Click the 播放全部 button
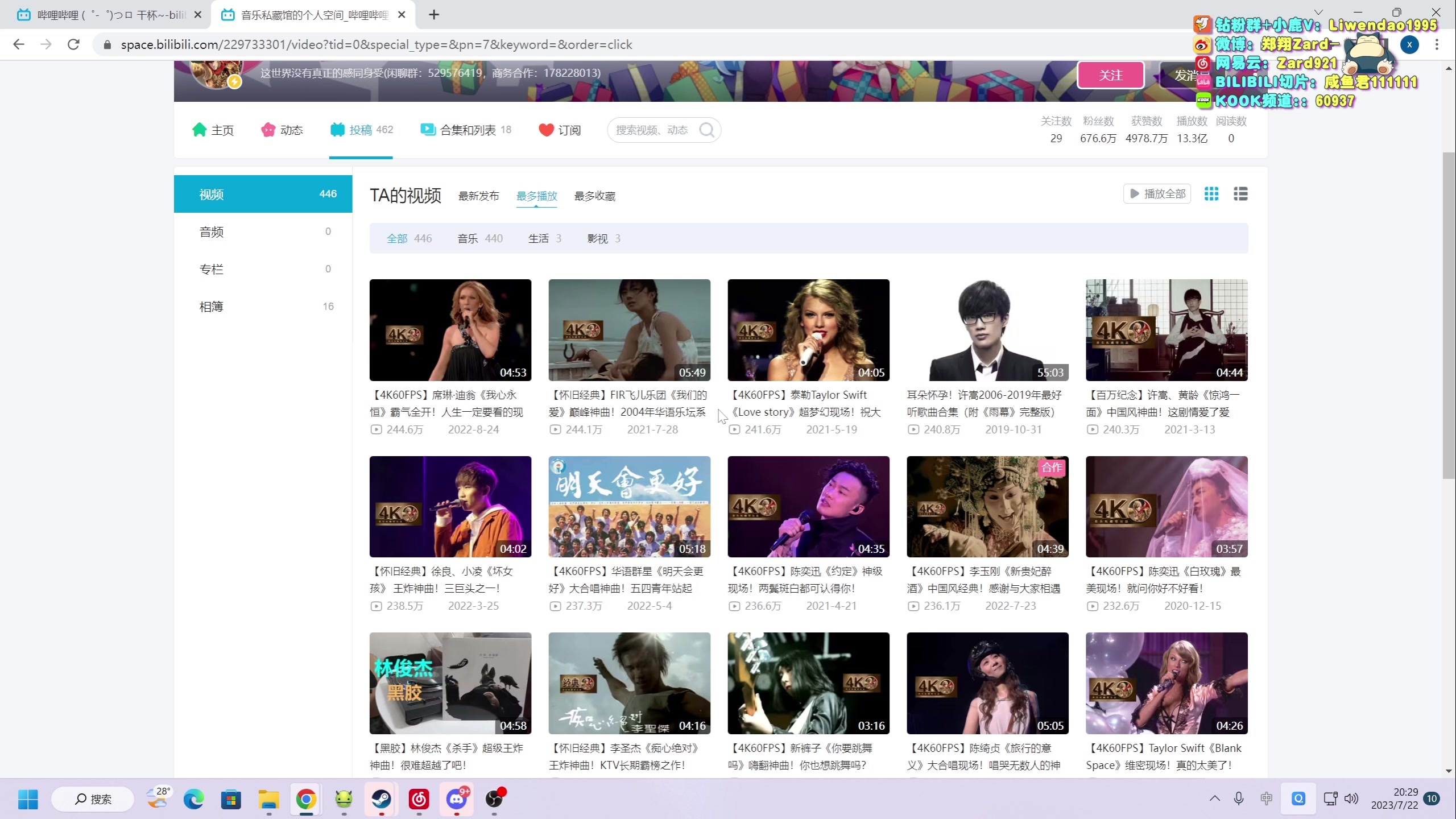Viewport: 1456px width, 819px height. click(1156, 193)
